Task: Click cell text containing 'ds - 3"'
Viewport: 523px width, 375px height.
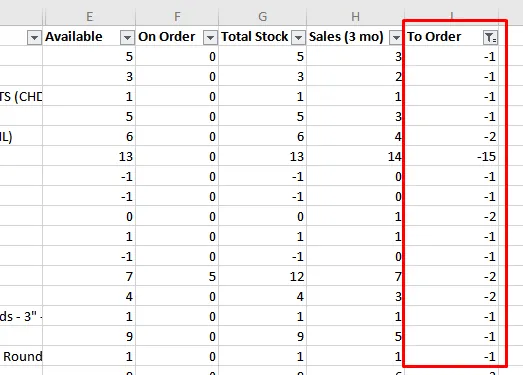Action: point(21,316)
